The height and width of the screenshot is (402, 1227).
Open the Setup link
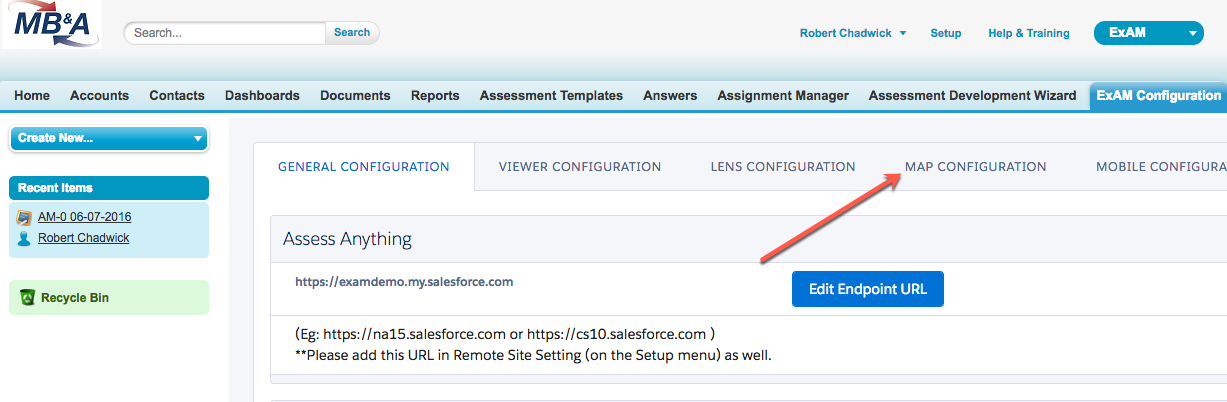pyautogui.click(x=946, y=33)
